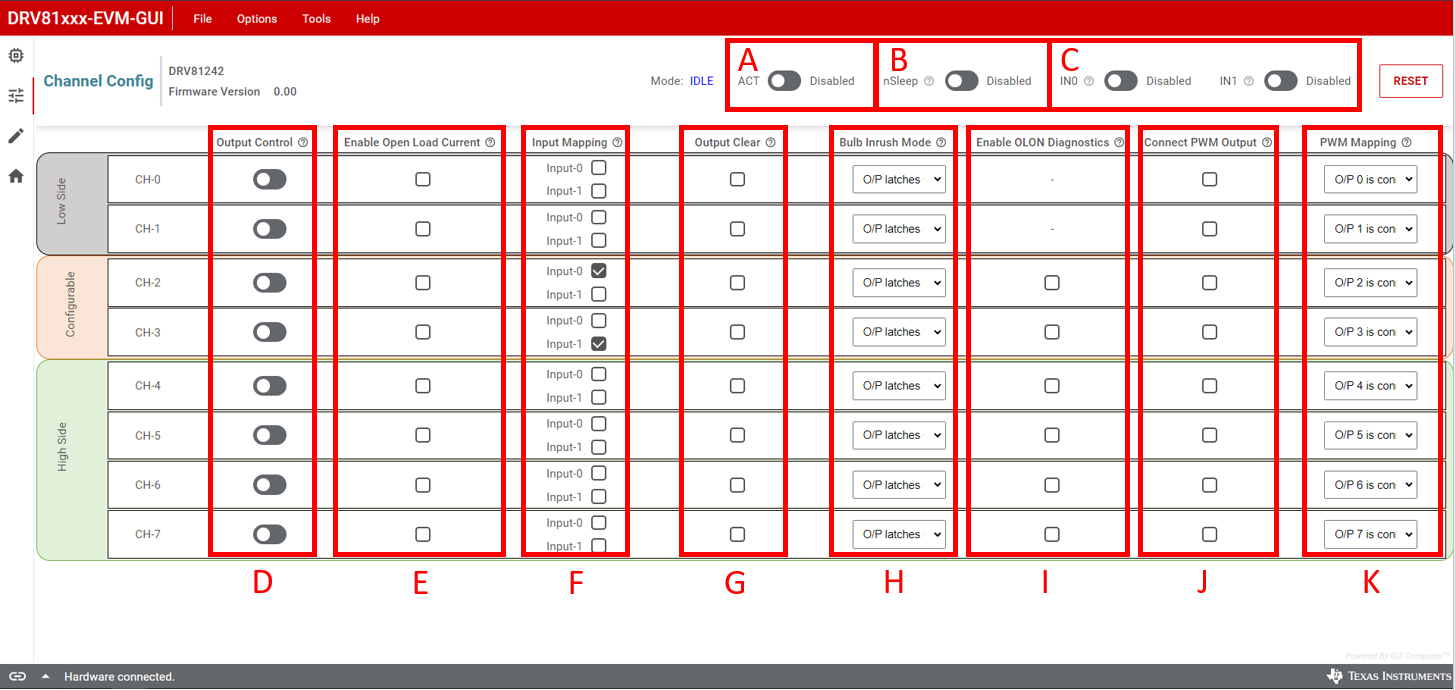Select the chip icon in left sidebar
Image resolution: width=1455 pixels, height=690 pixels.
click(x=15, y=55)
